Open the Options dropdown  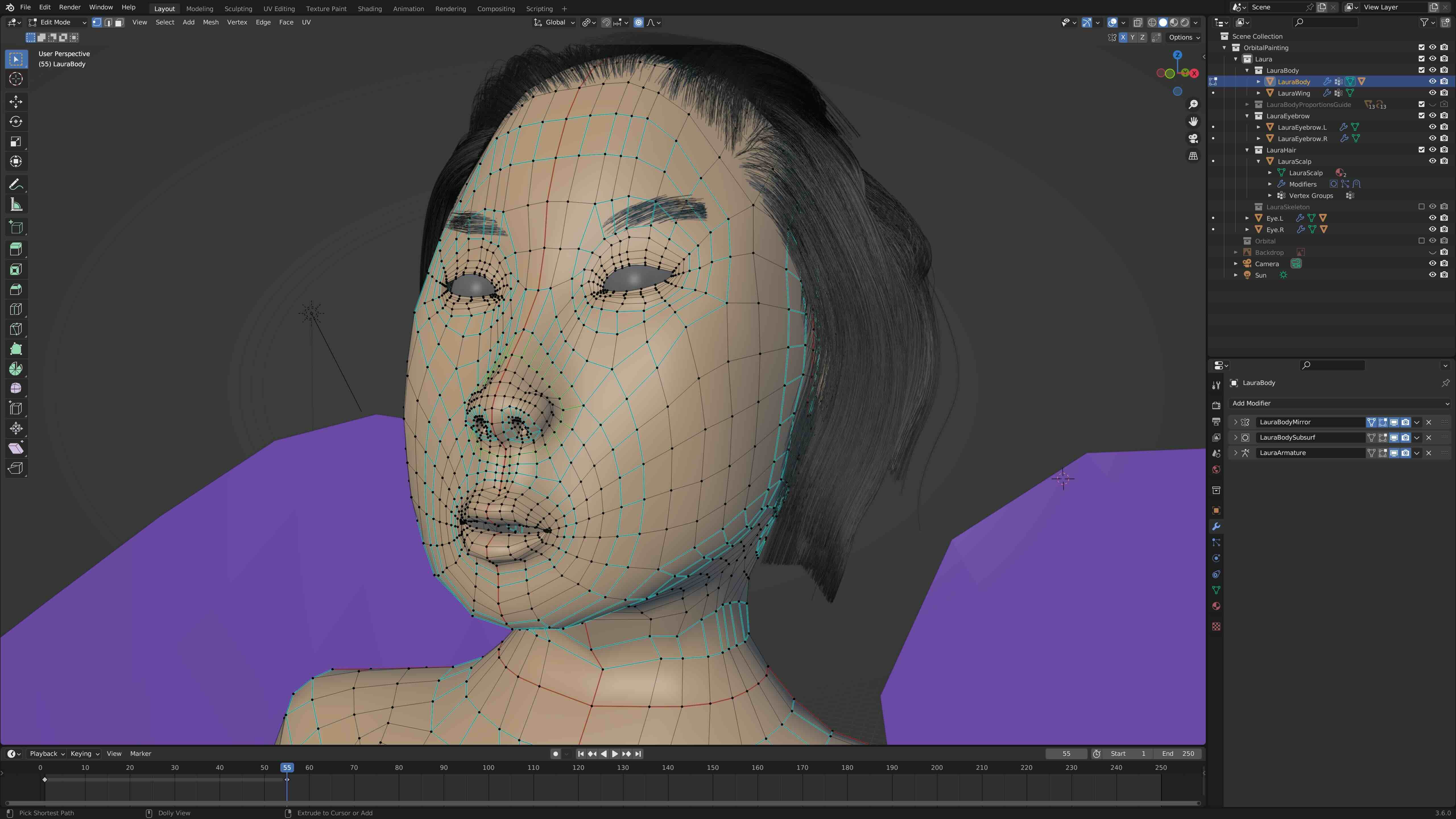[1184, 37]
